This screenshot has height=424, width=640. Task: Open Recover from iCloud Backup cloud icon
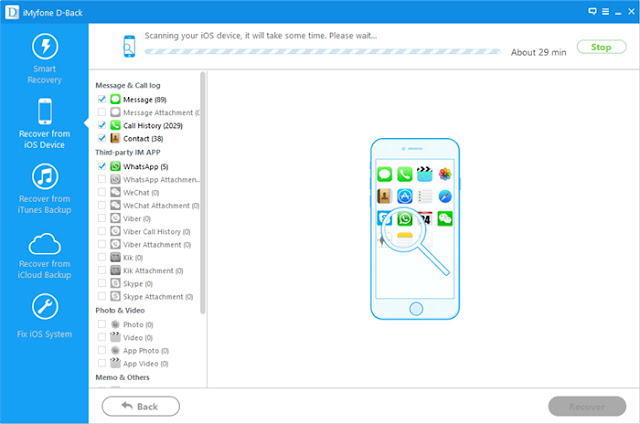click(x=45, y=244)
